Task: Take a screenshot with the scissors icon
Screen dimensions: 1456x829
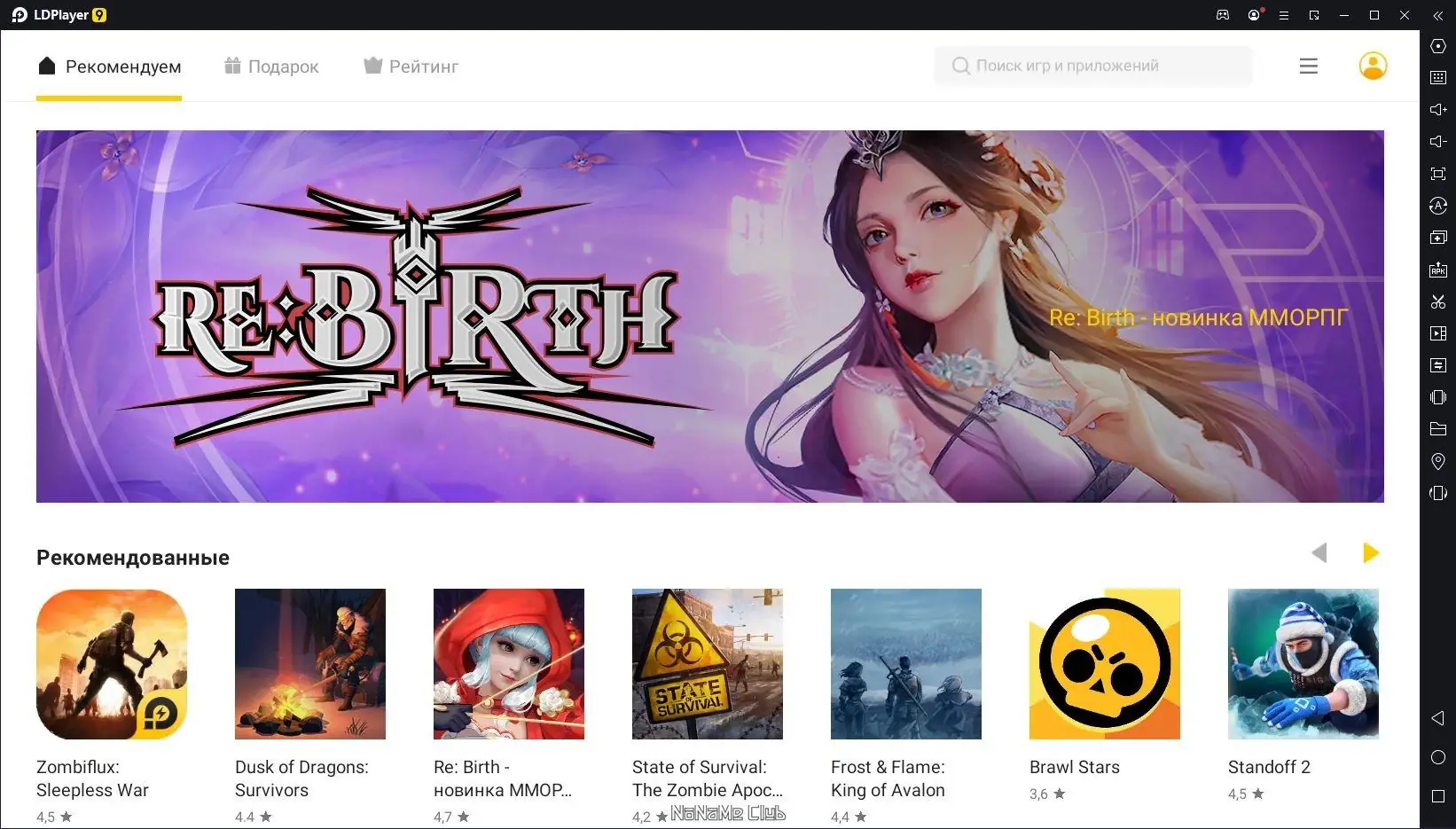Action: coord(1438,301)
